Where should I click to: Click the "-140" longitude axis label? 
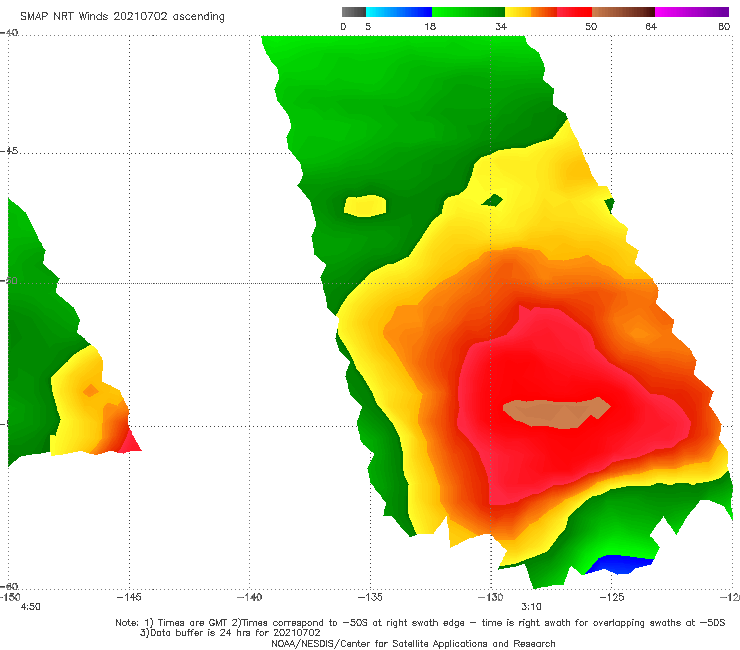tap(249, 597)
